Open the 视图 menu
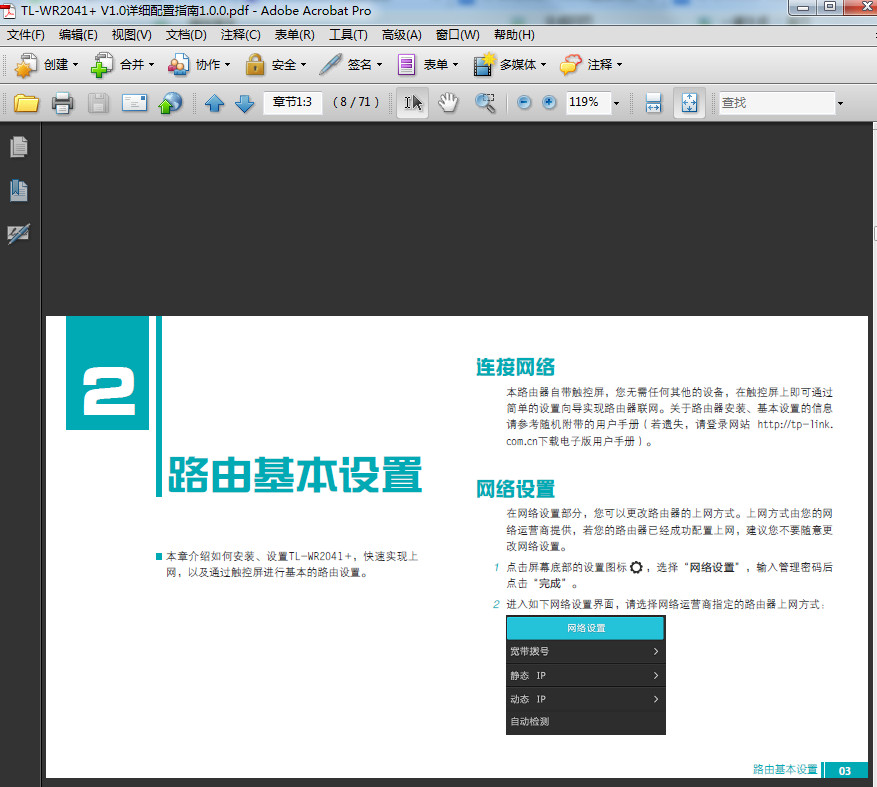Viewport: 877px width, 787px height. tap(130, 34)
